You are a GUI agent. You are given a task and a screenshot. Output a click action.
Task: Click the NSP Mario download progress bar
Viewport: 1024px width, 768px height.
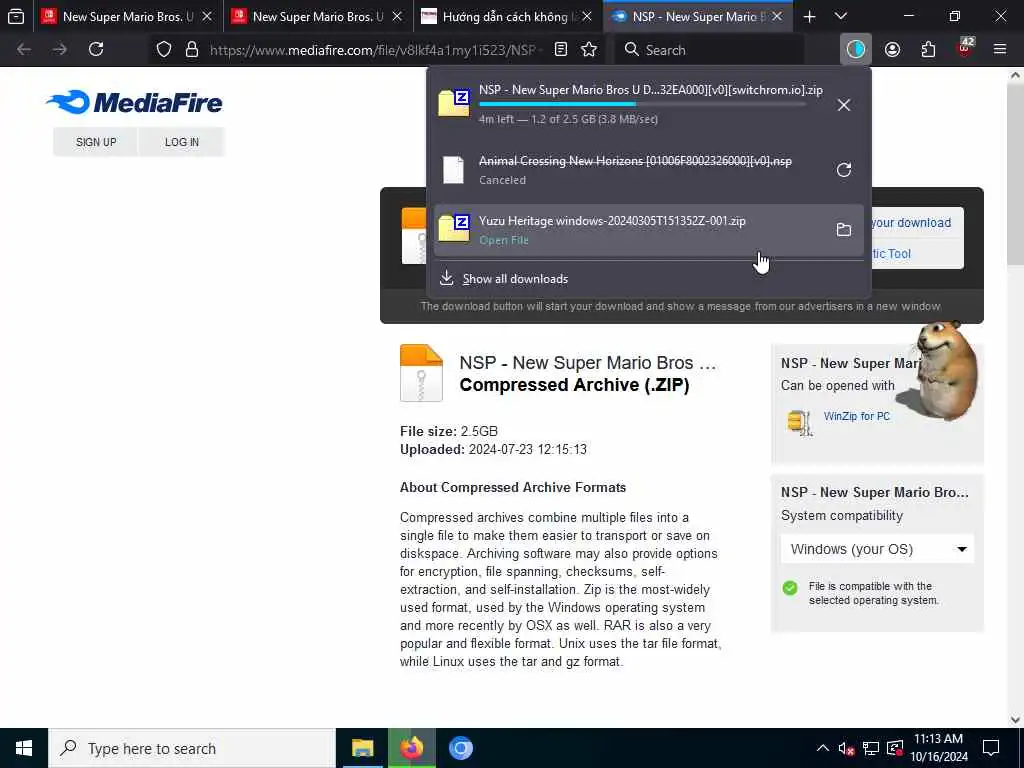click(642, 104)
